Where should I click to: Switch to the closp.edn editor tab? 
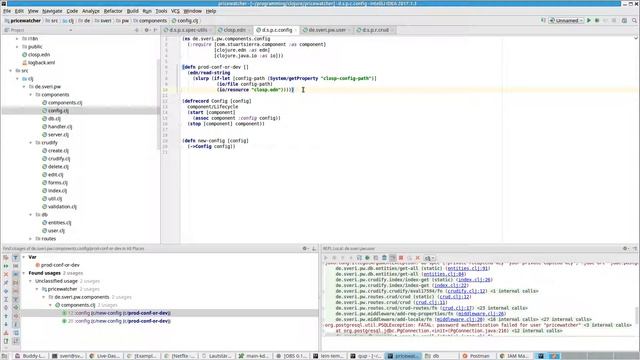coord(233,30)
